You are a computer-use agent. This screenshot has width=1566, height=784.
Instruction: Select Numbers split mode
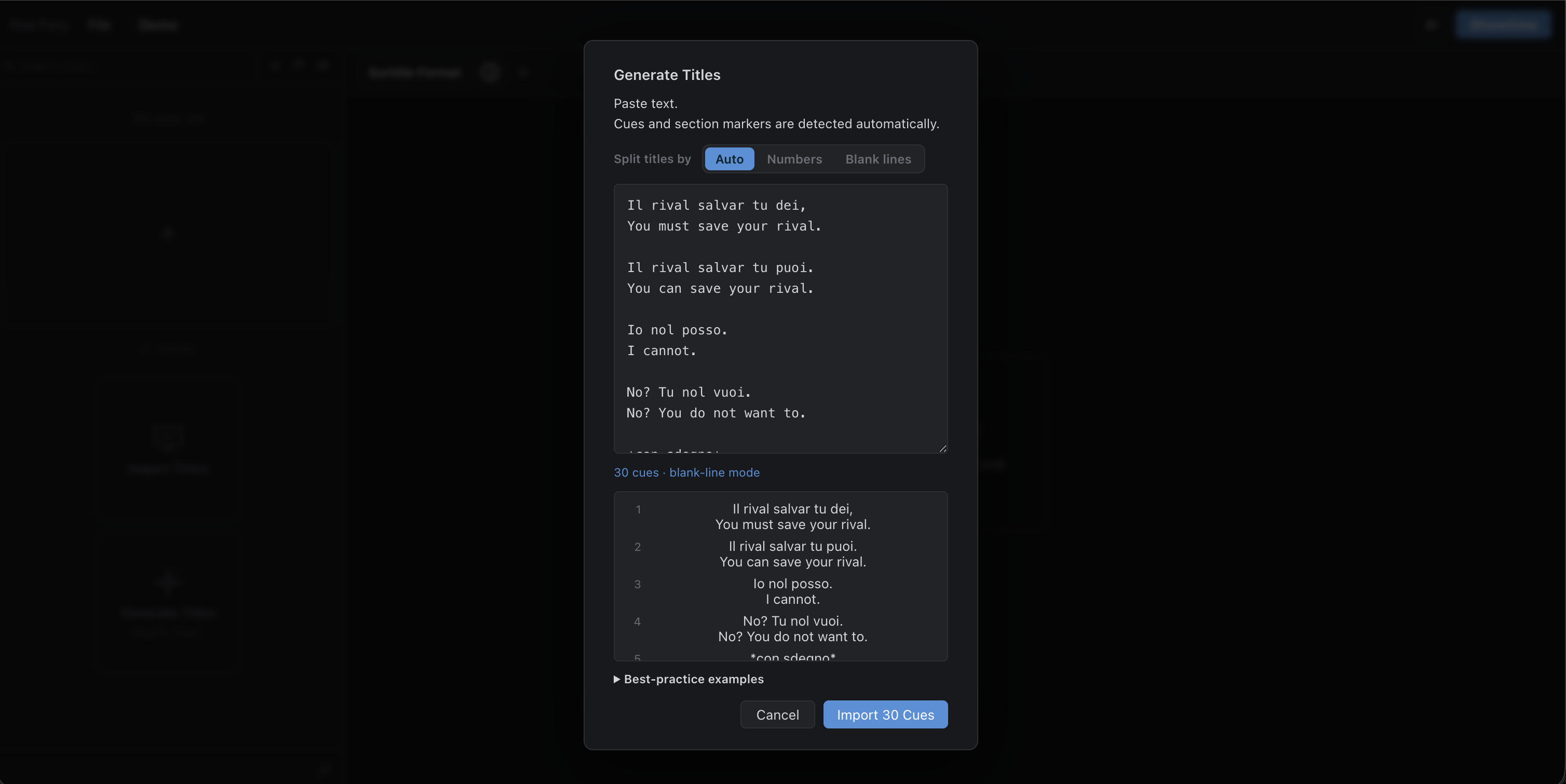[794, 159]
